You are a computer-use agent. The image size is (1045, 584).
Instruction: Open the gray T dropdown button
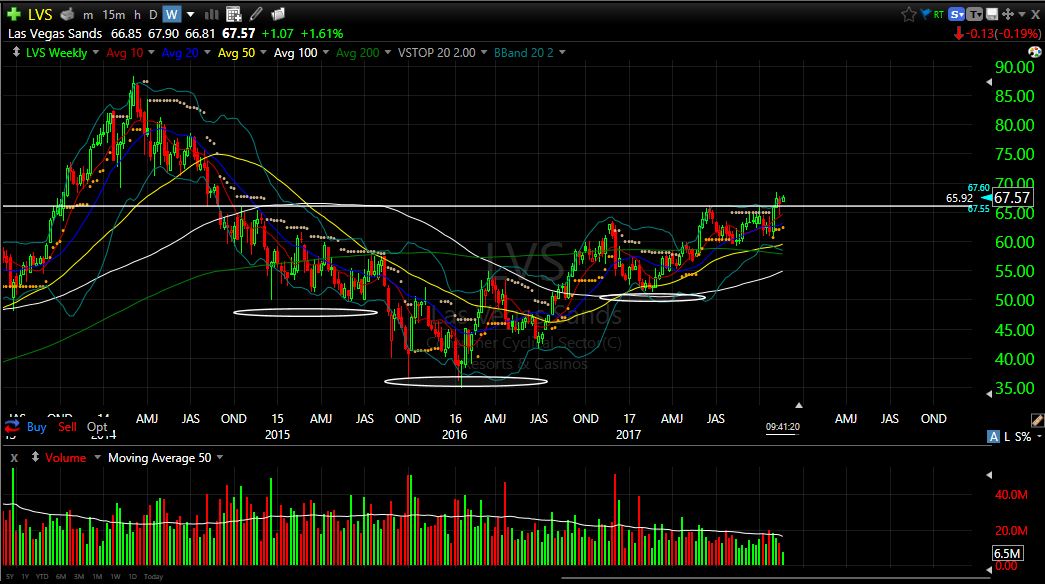[974, 14]
